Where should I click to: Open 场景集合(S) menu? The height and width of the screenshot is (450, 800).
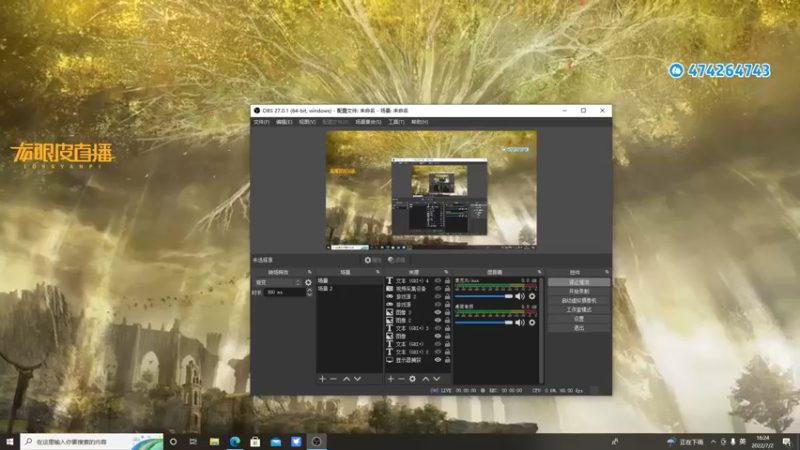(x=368, y=122)
